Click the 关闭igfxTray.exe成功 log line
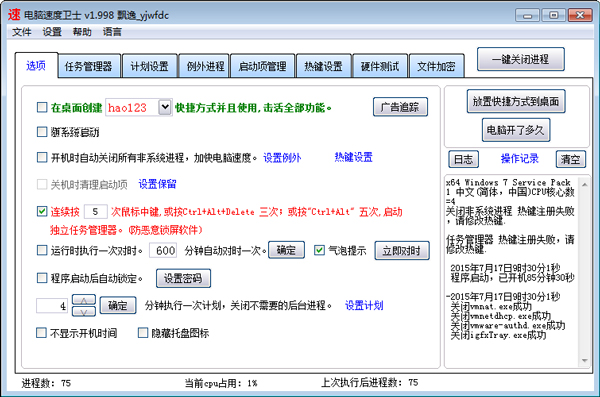Image resolution: width=600 pixels, height=397 pixels. pyautogui.click(x=498, y=335)
